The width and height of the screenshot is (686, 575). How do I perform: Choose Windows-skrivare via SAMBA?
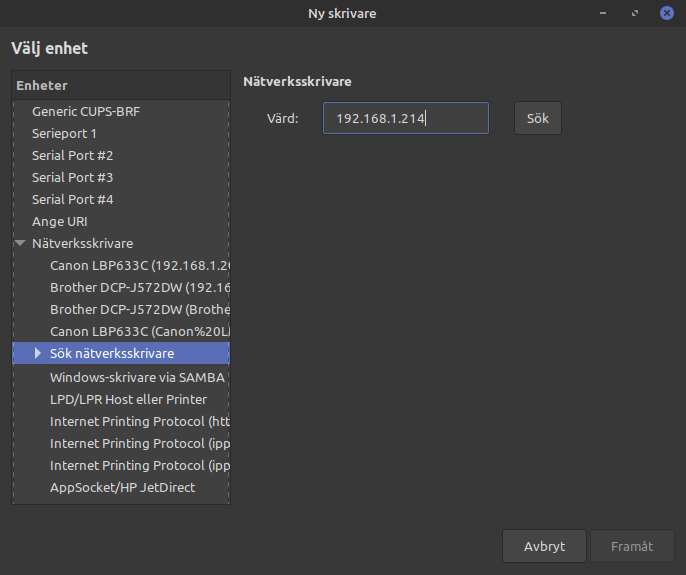(x=139, y=377)
